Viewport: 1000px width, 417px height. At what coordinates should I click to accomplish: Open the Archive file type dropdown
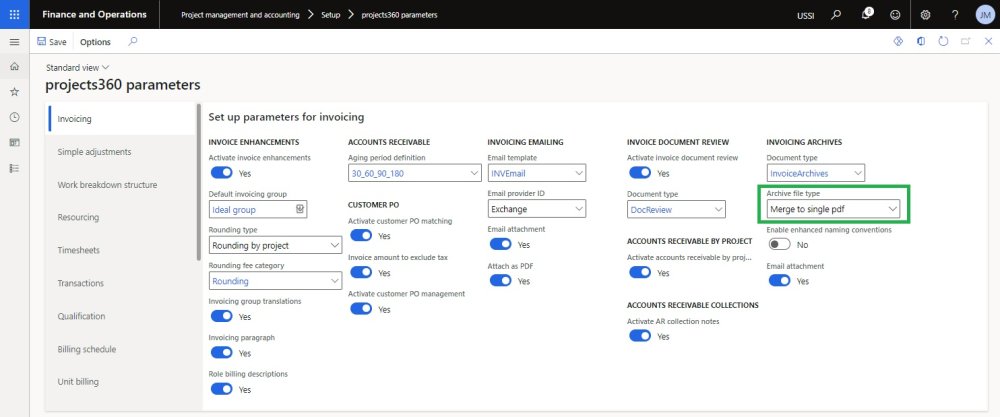pos(833,209)
